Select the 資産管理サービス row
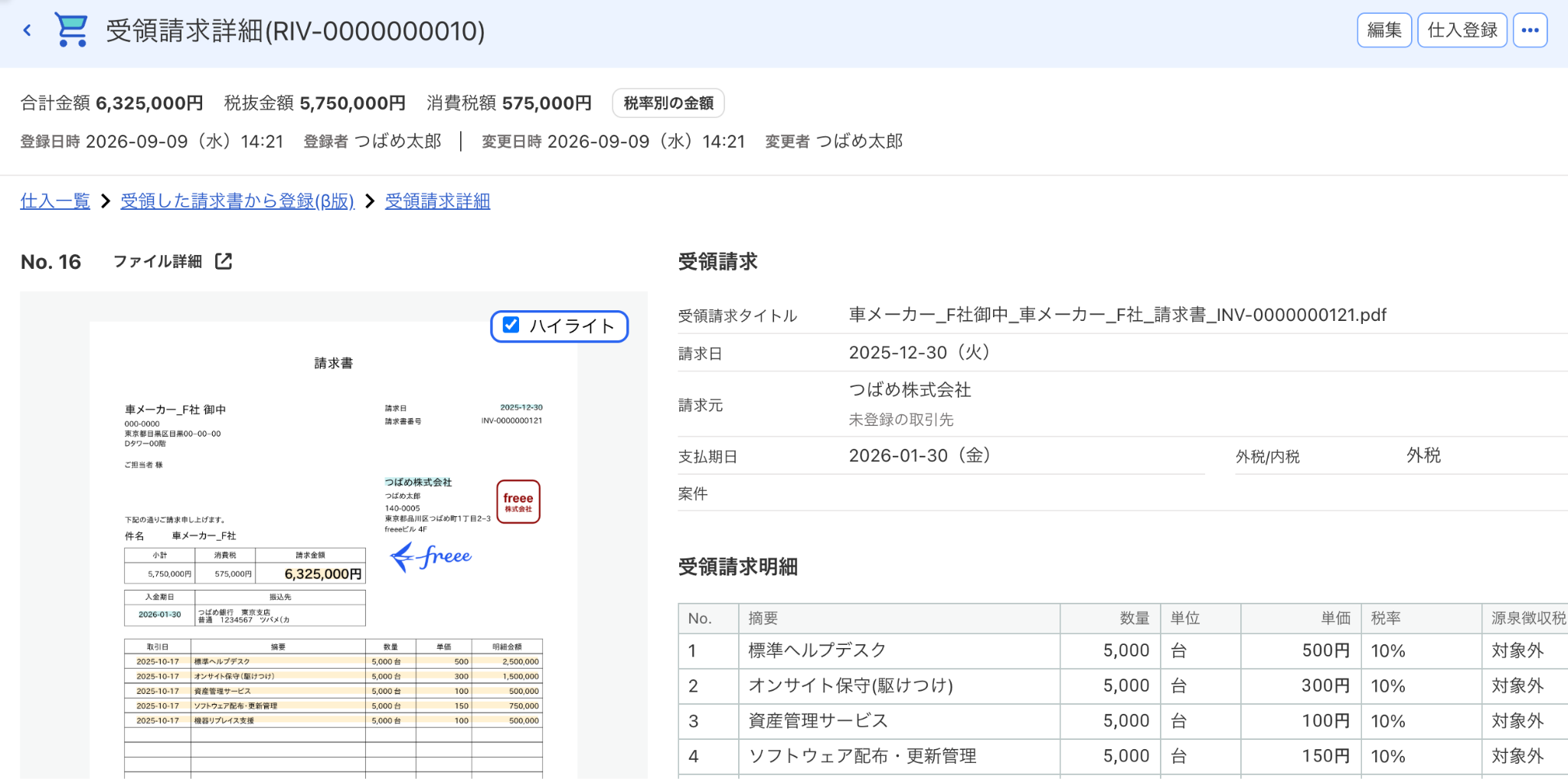This screenshot has height=779, width=1568. pos(1122,722)
